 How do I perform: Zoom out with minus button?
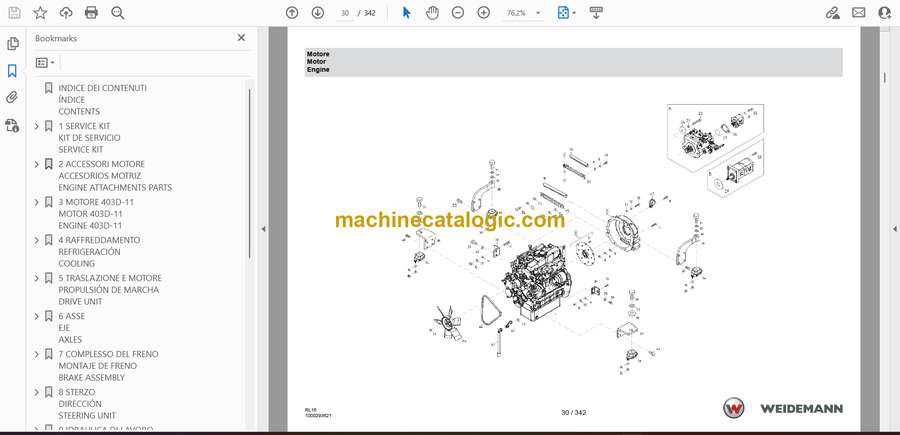point(457,13)
